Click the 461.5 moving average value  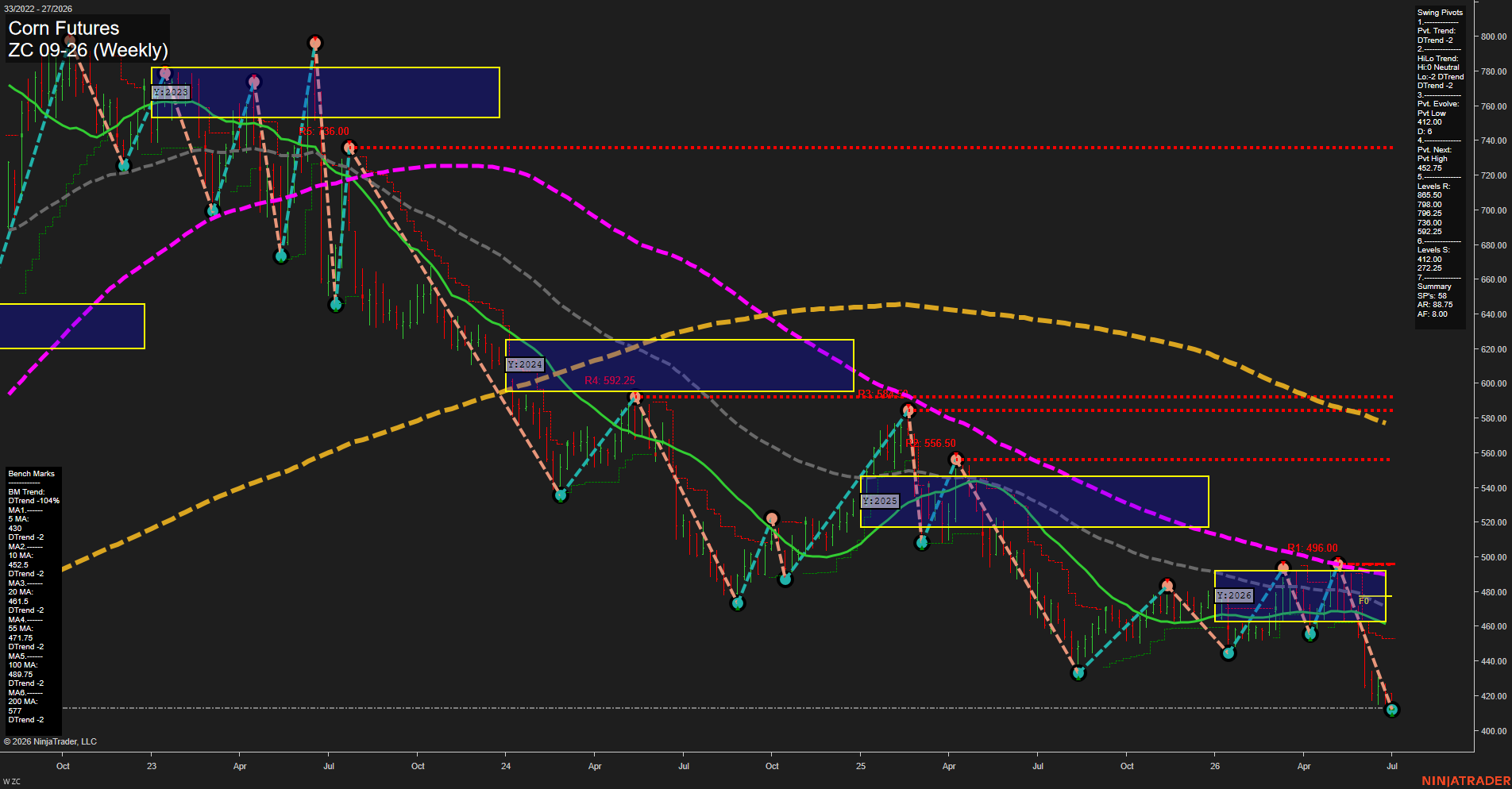click(x=18, y=602)
